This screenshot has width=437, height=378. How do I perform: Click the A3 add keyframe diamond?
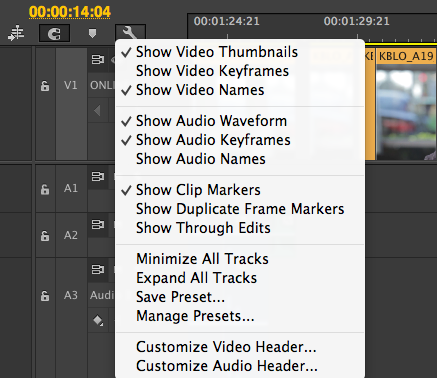coord(98,320)
